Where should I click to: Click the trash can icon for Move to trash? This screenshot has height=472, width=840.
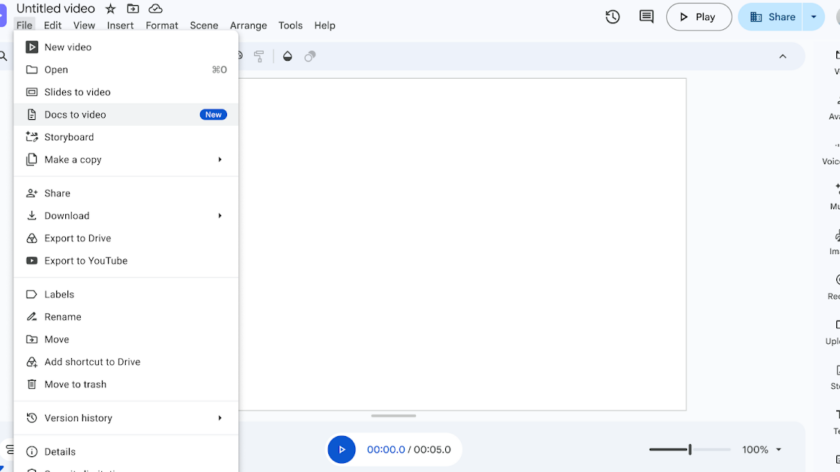tap(32, 385)
